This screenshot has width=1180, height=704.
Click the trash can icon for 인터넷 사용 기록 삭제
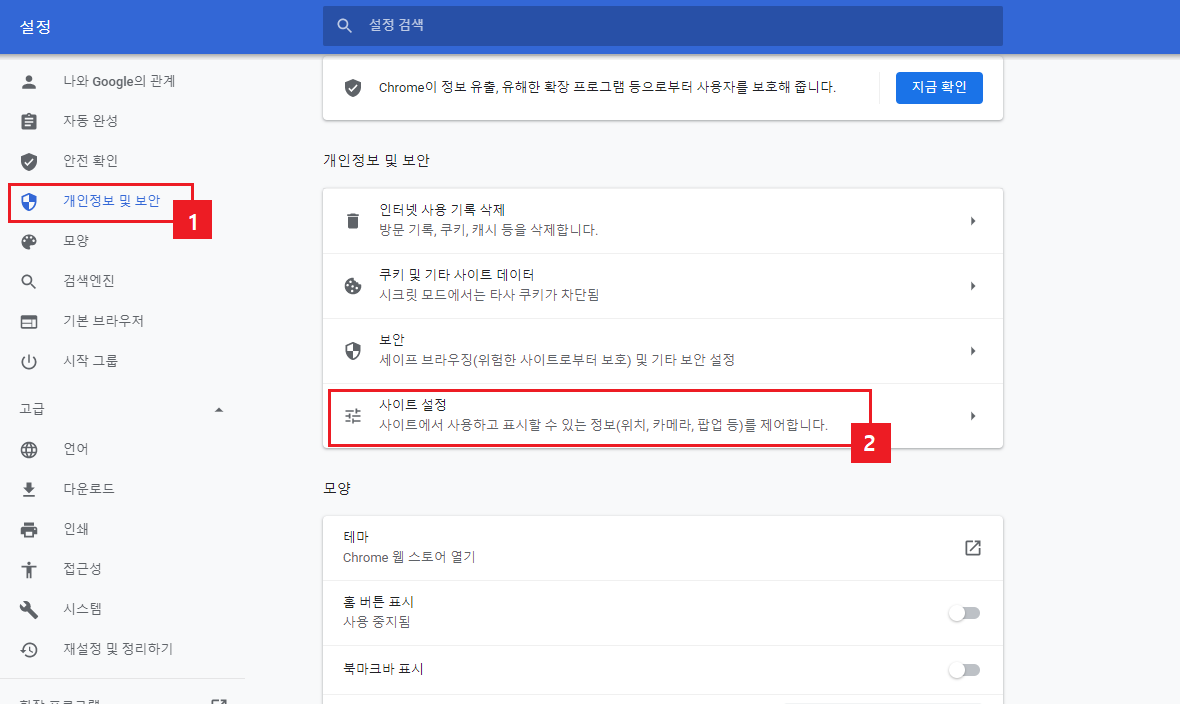352,221
